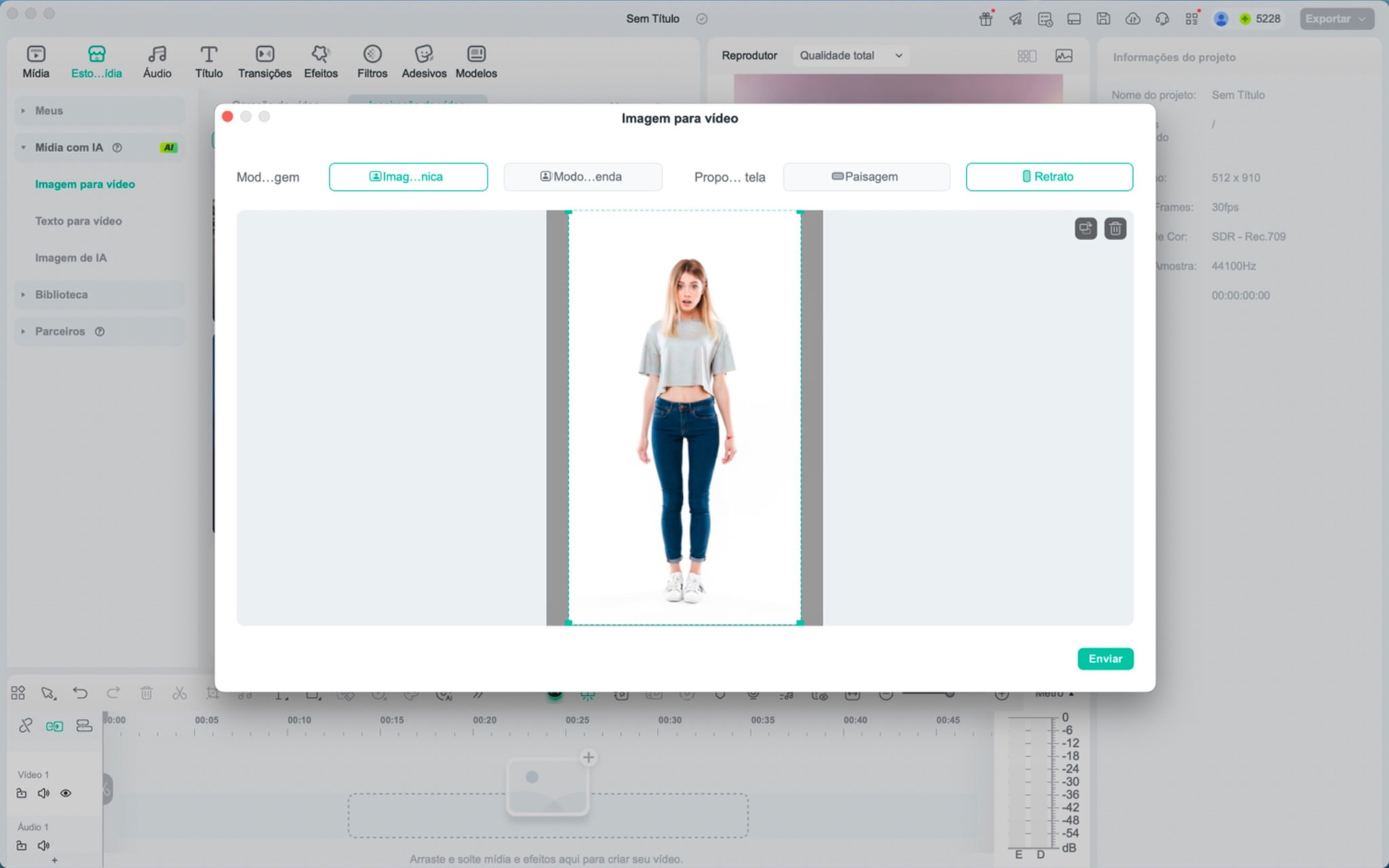Click the blue user account avatar
The width and height of the screenshot is (1389, 868).
click(1221, 19)
